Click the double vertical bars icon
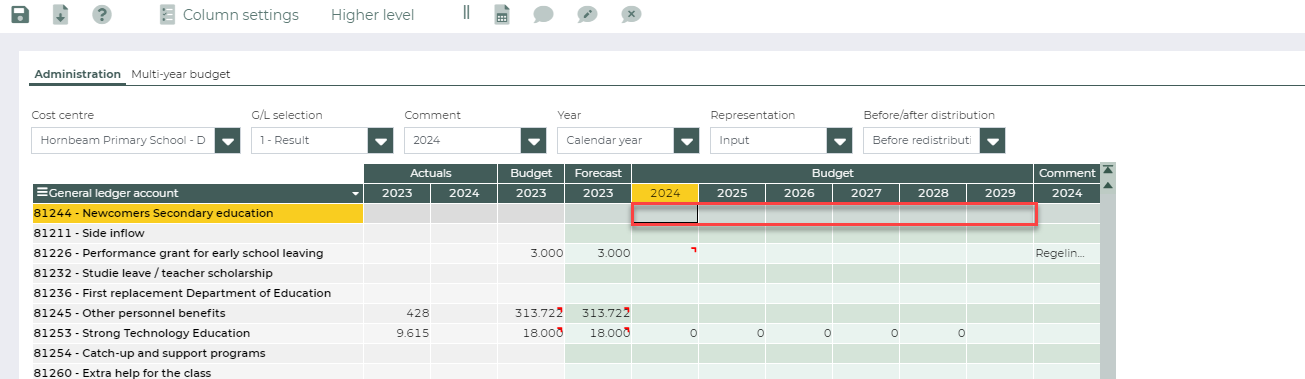Screen dimensions: 1305x379 [466, 13]
